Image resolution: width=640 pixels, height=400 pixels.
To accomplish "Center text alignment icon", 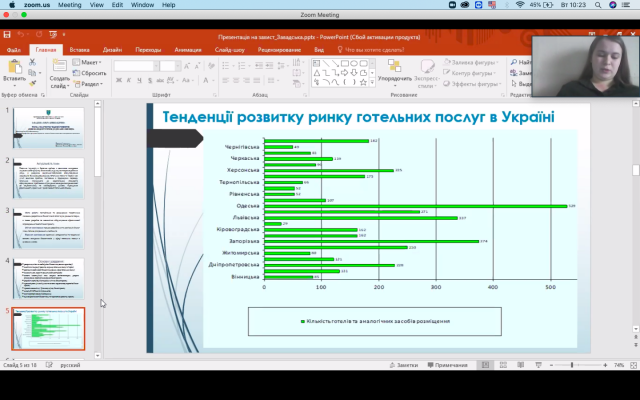I will click(236, 80).
